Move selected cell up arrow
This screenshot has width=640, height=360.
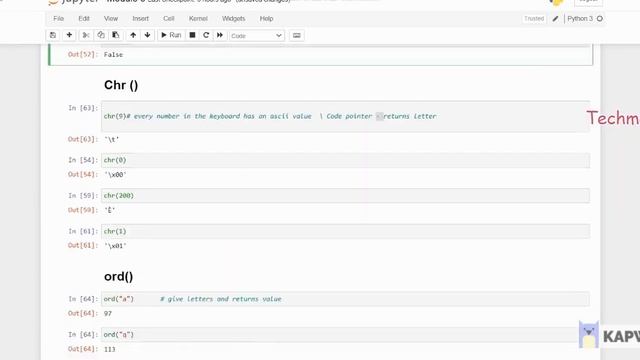coord(133,35)
